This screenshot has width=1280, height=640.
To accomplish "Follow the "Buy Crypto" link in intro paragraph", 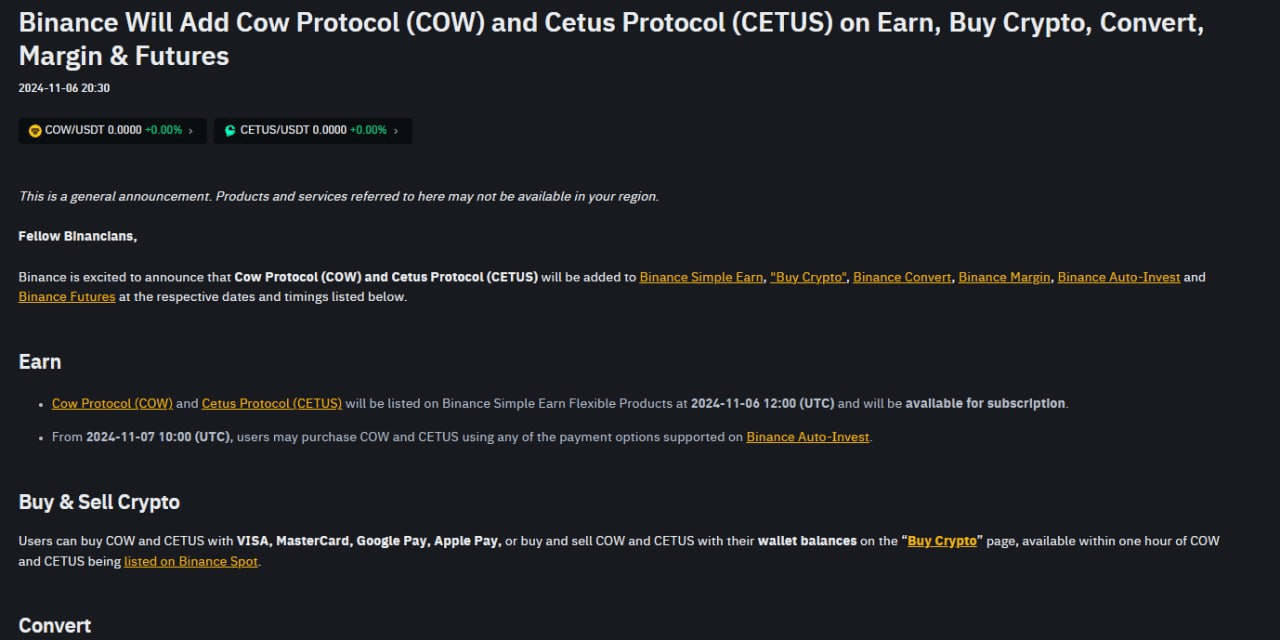I will pyautogui.click(x=808, y=277).
